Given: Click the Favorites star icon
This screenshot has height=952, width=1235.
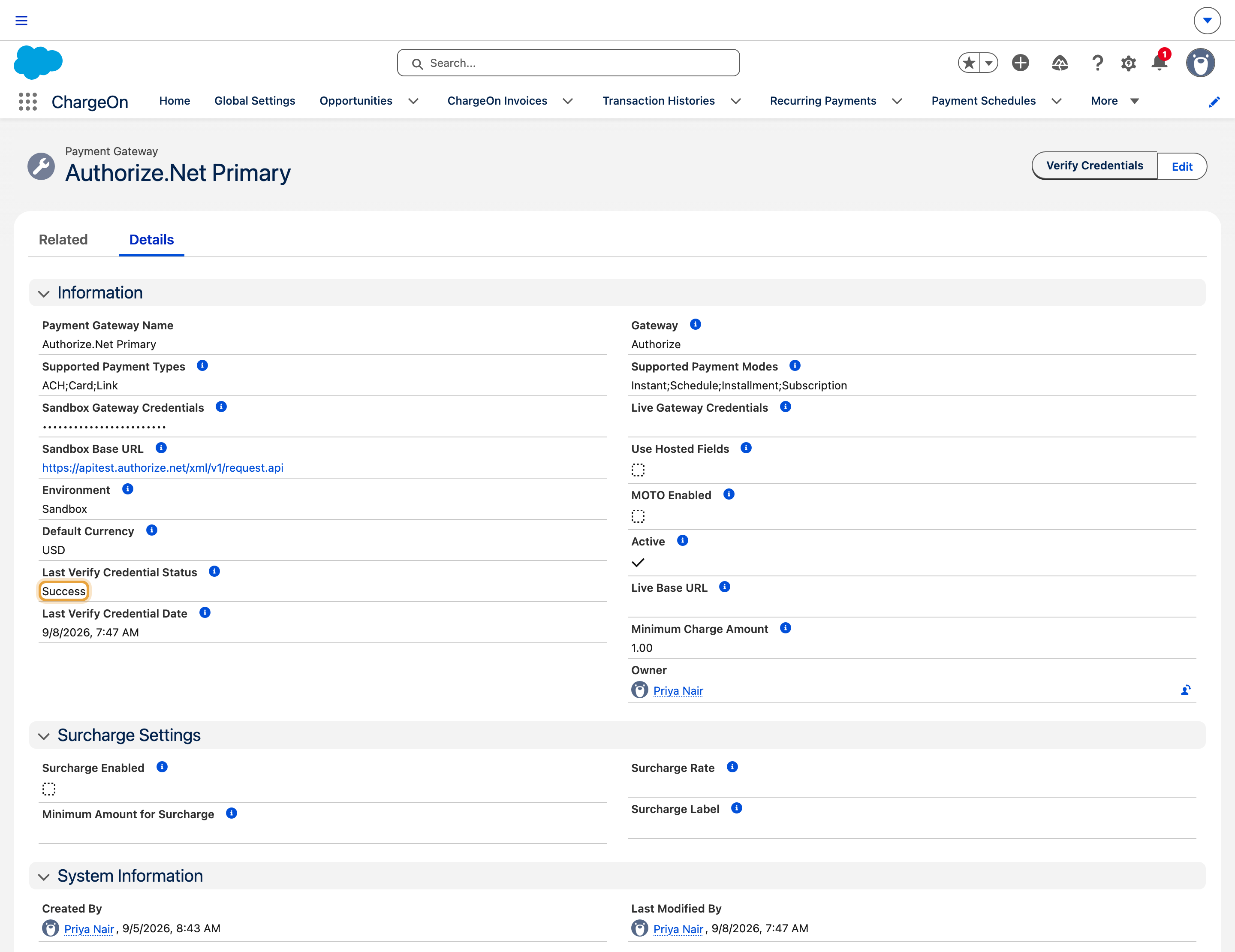Looking at the screenshot, I should pos(969,63).
